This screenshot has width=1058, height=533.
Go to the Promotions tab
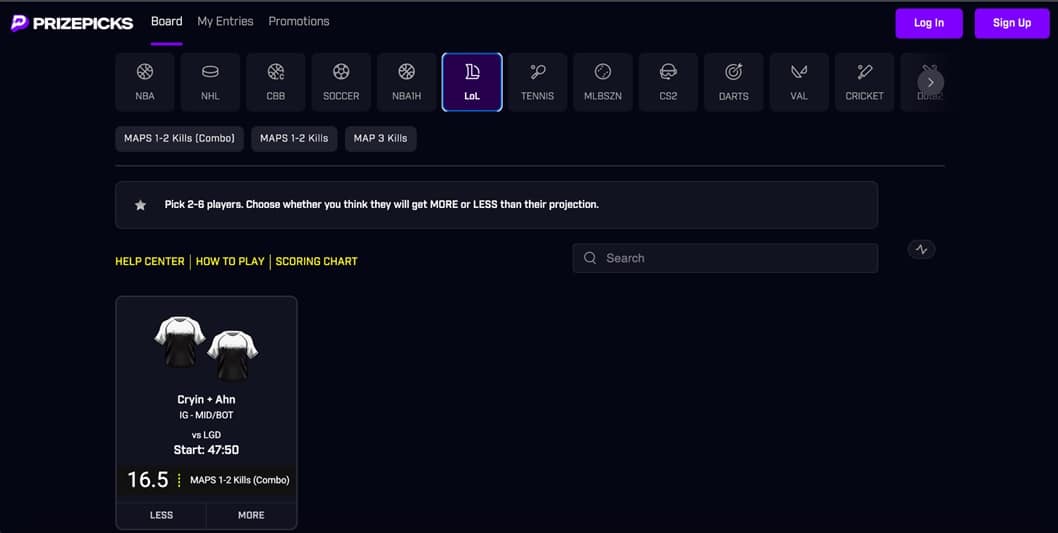(x=298, y=21)
